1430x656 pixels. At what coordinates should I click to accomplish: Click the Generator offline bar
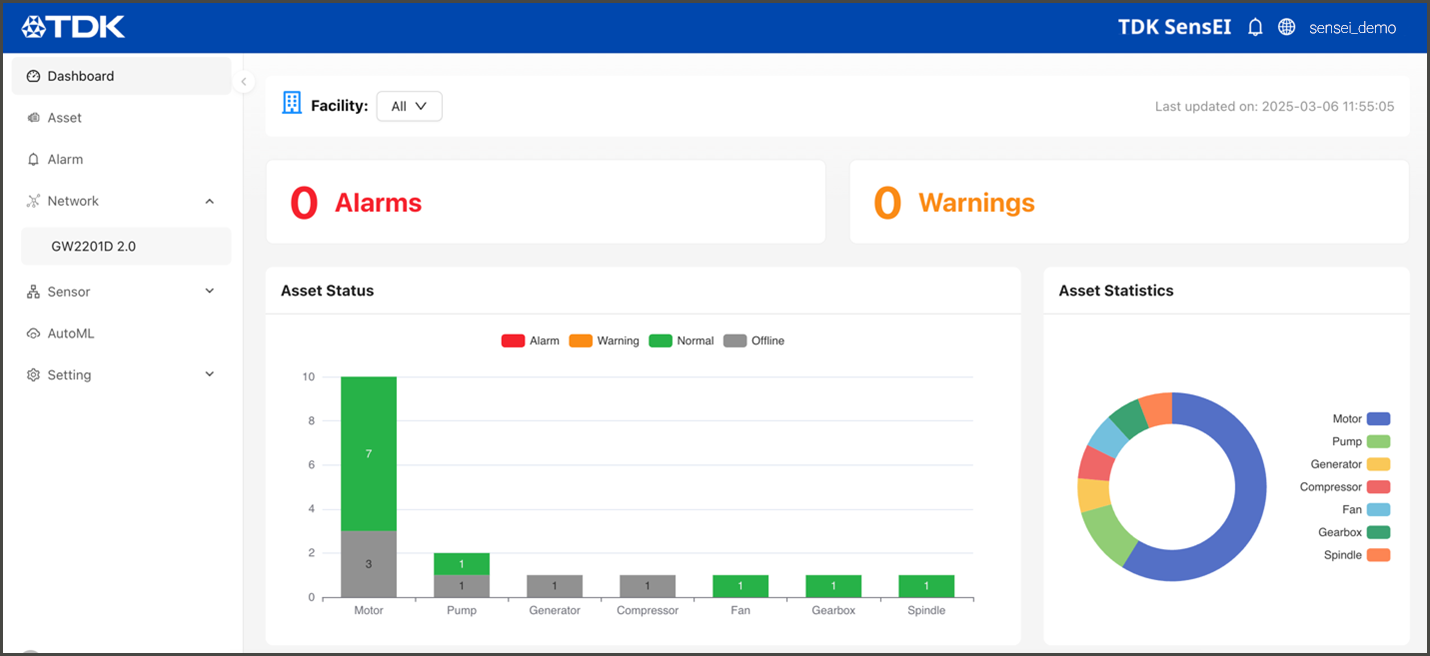(554, 586)
